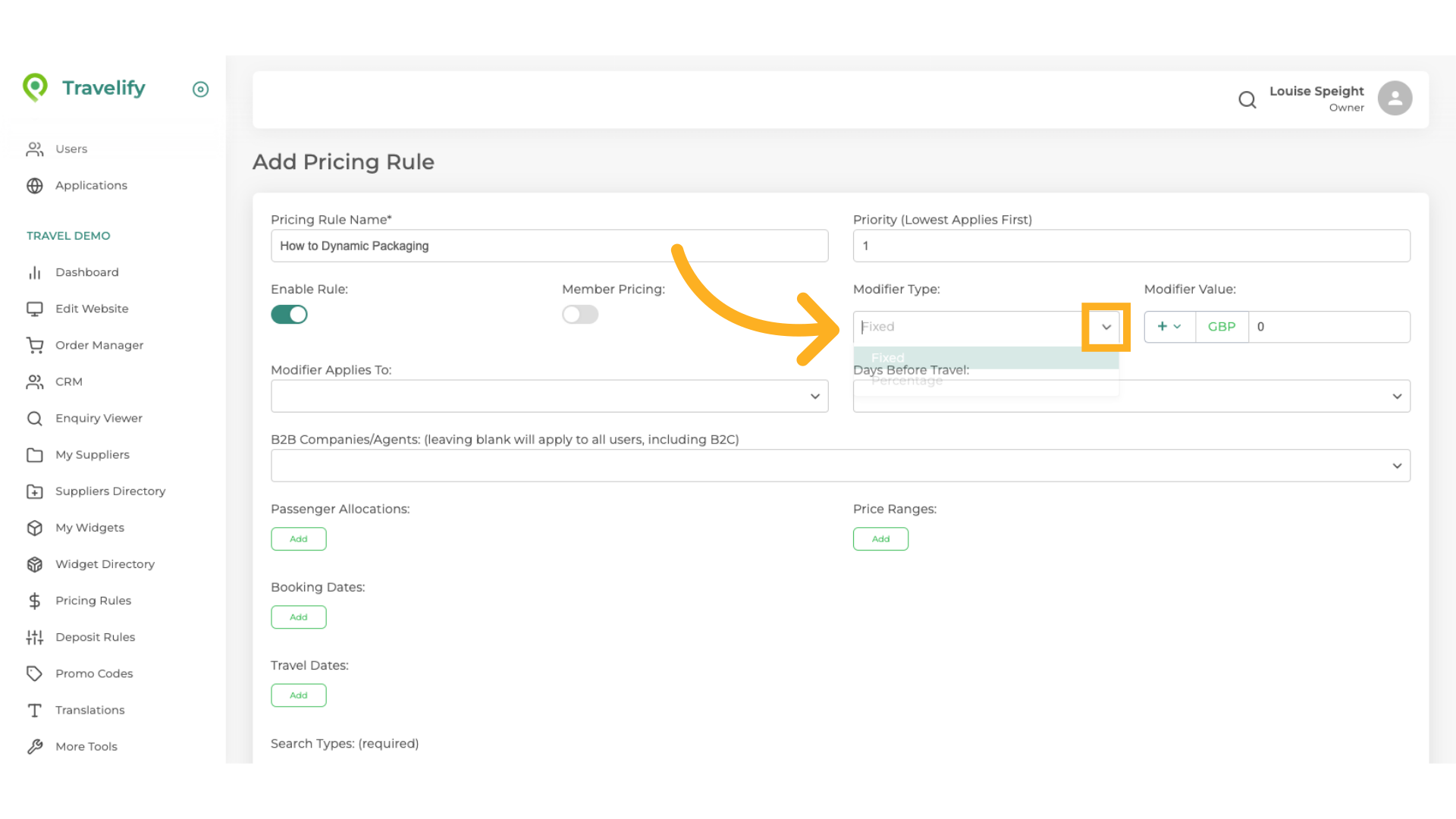
Task: Select the Widget Directory cube icon
Action: click(35, 564)
